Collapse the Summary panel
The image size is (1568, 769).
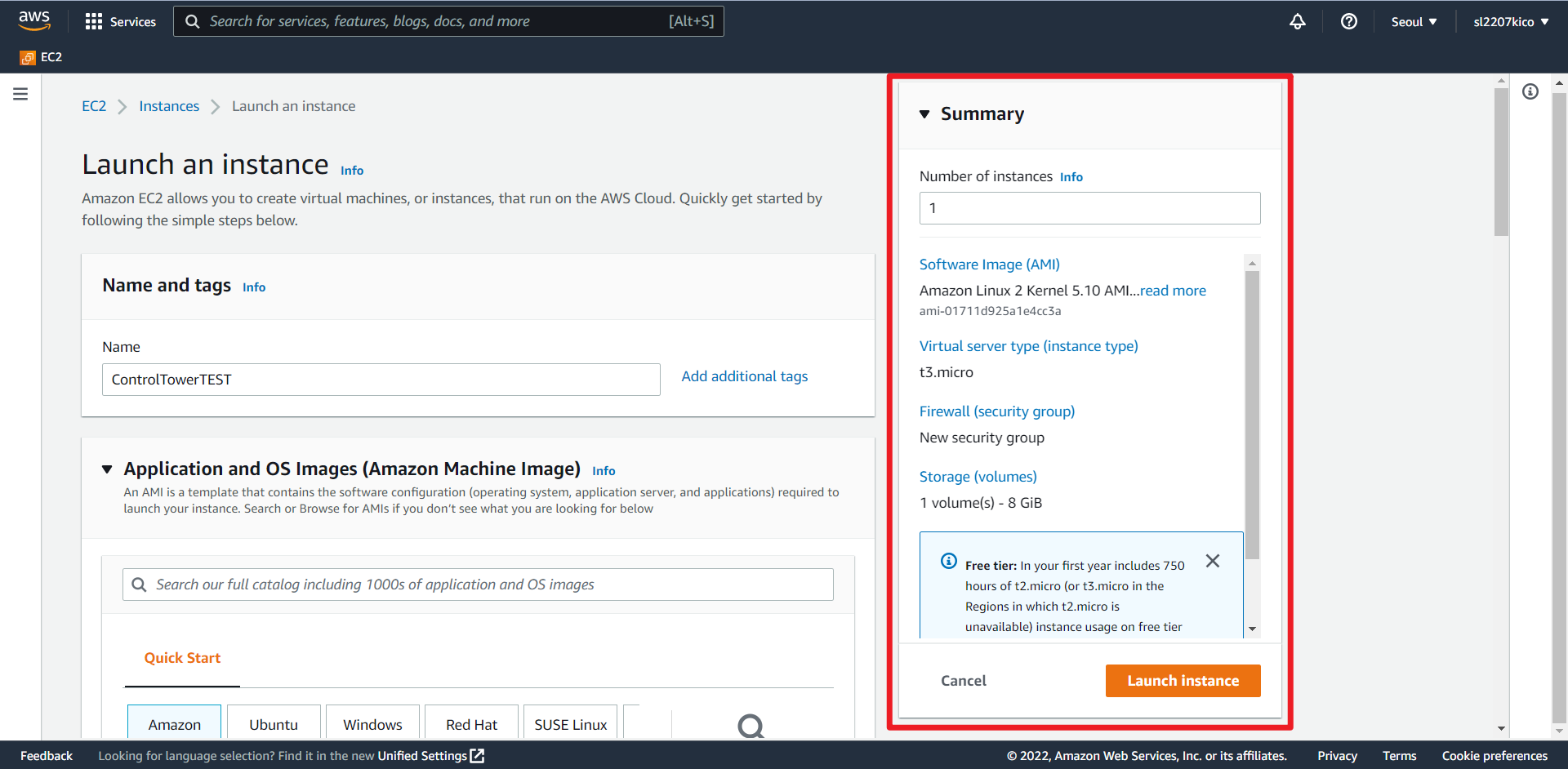[x=924, y=114]
